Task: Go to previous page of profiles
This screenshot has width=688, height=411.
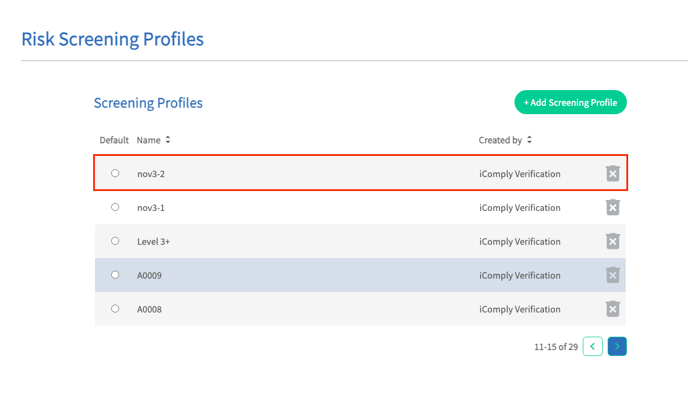Action: (x=592, y=347)
